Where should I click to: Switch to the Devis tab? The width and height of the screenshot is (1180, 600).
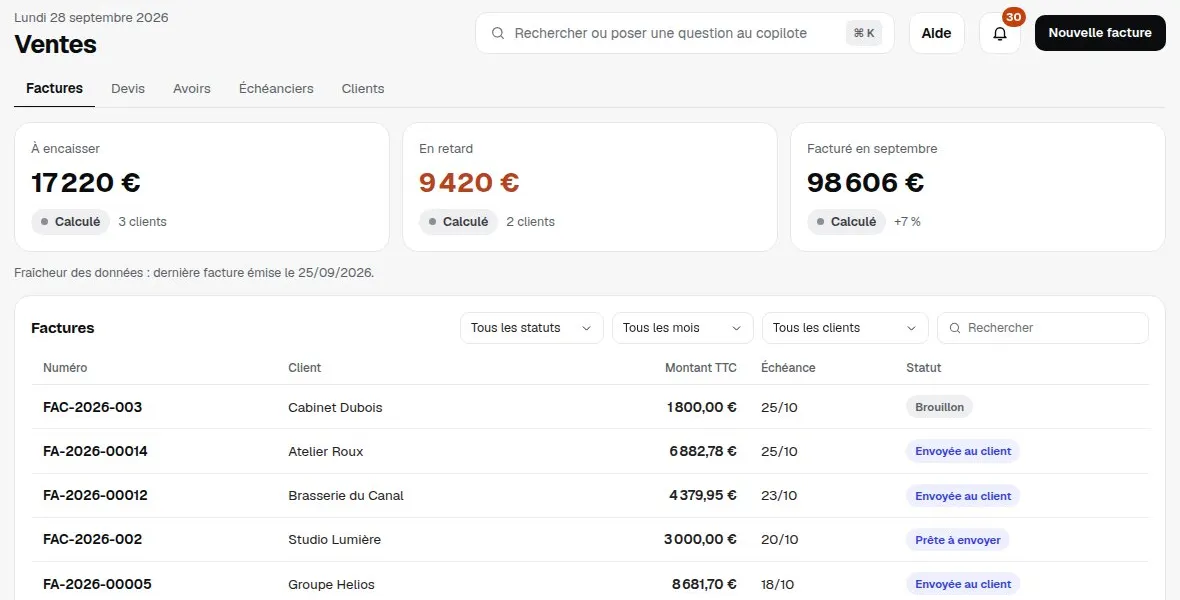(x=128, y=88)
